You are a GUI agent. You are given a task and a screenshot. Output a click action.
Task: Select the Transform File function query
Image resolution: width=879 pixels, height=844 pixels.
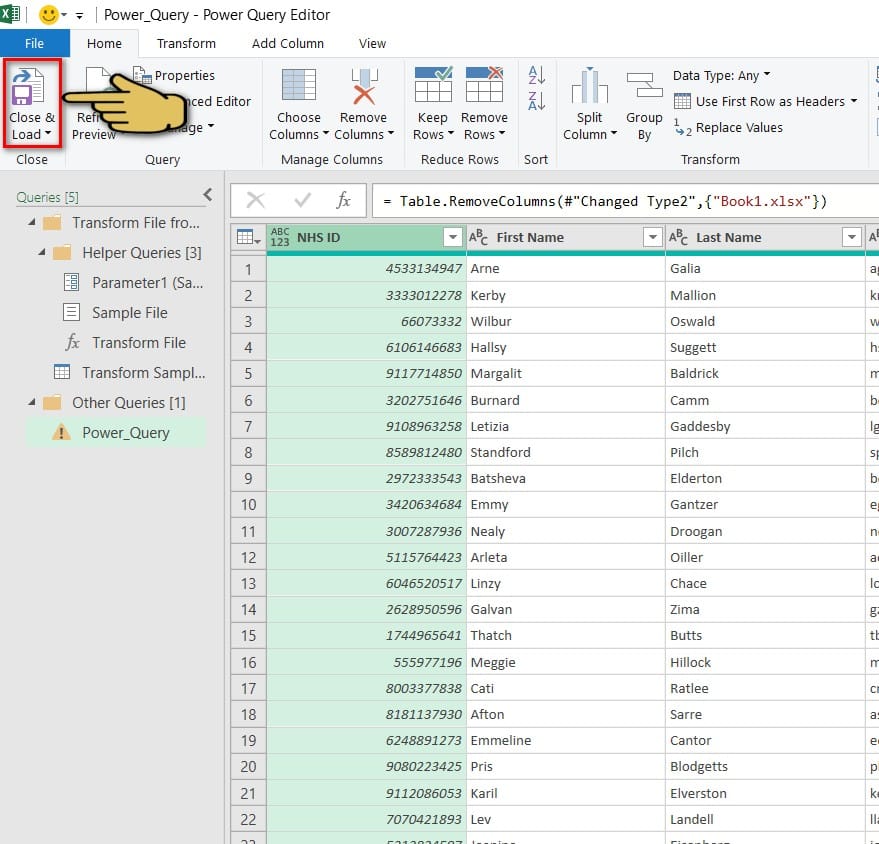[x=125, y=342]
